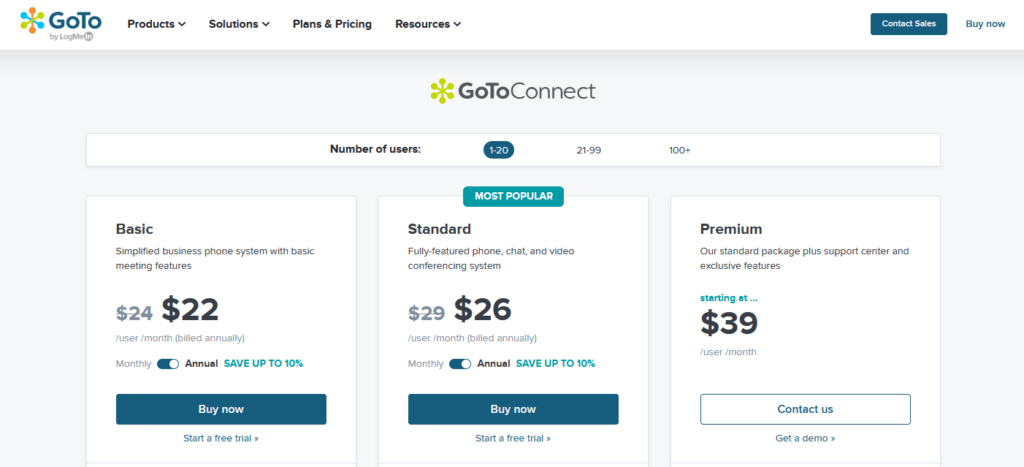Image resolution: width=1024 pixels, height=467 pixels.
Task: Click the Contact Sales button
Action: (908, 24)
